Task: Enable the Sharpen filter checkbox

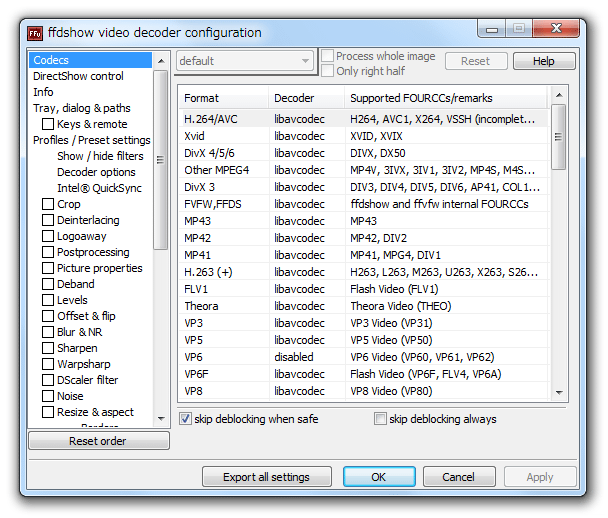Action: (48, 348)
